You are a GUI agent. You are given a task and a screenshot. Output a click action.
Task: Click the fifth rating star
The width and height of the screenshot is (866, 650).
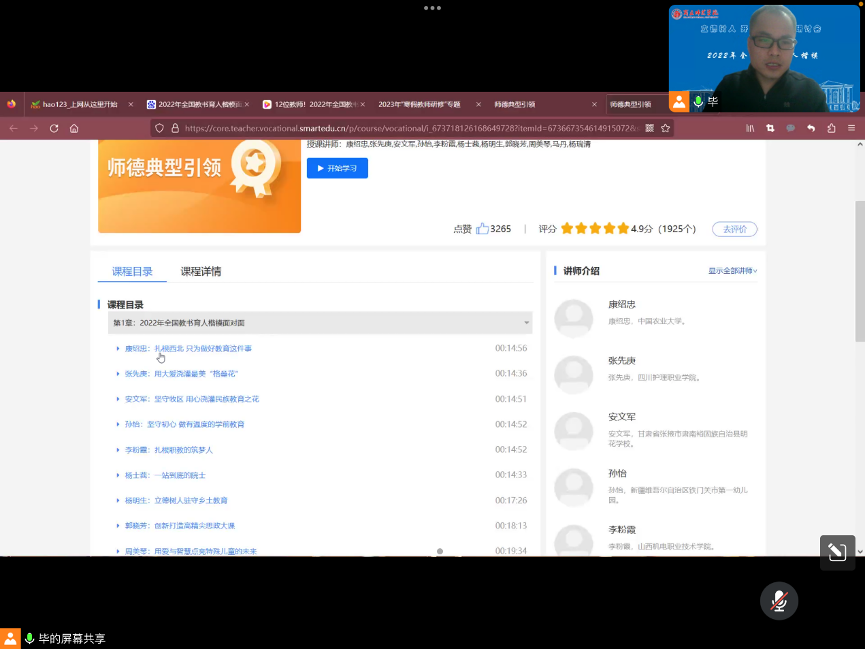pyautogui.click(x=623, y=229)
